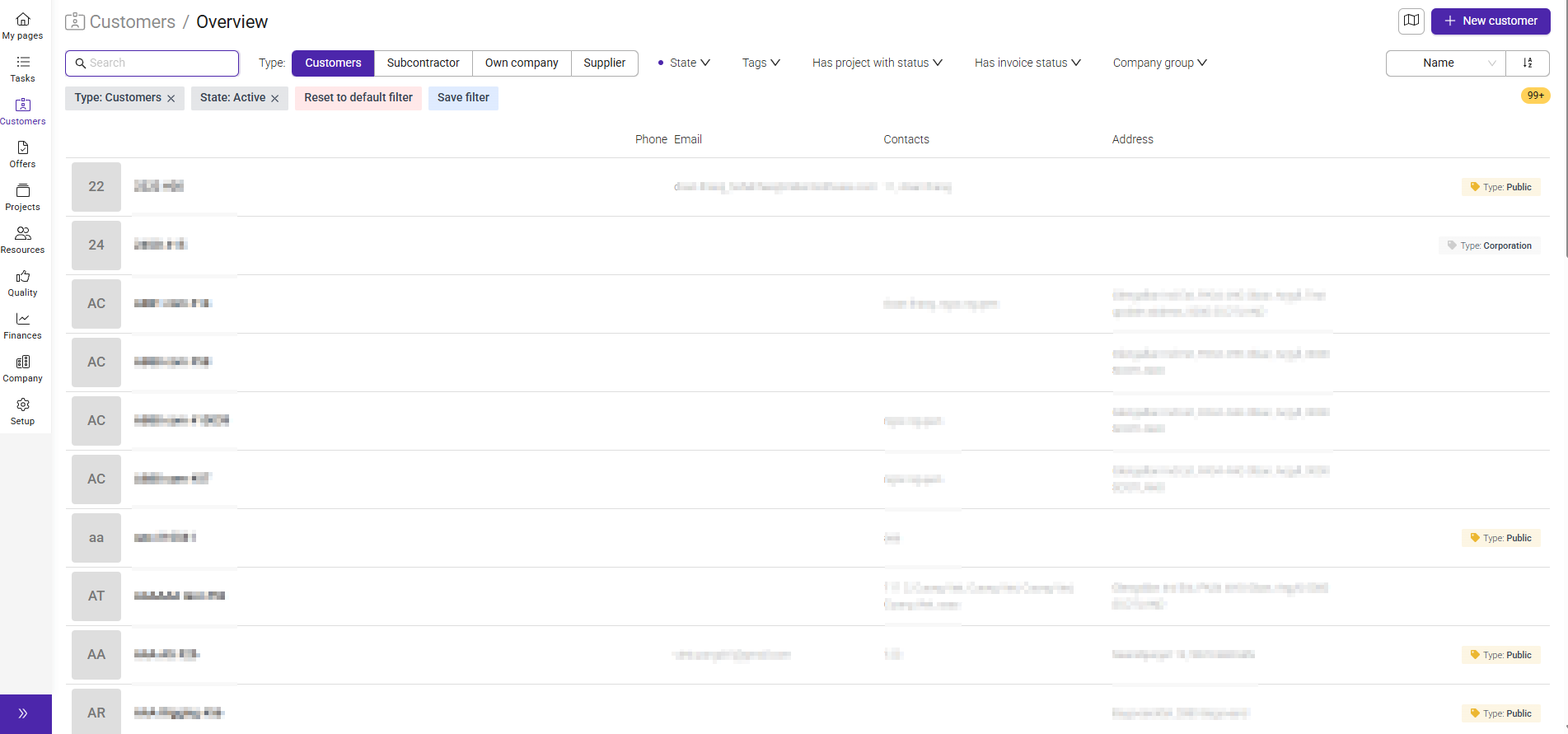Open Finances from the sidebar

point(22,326)
